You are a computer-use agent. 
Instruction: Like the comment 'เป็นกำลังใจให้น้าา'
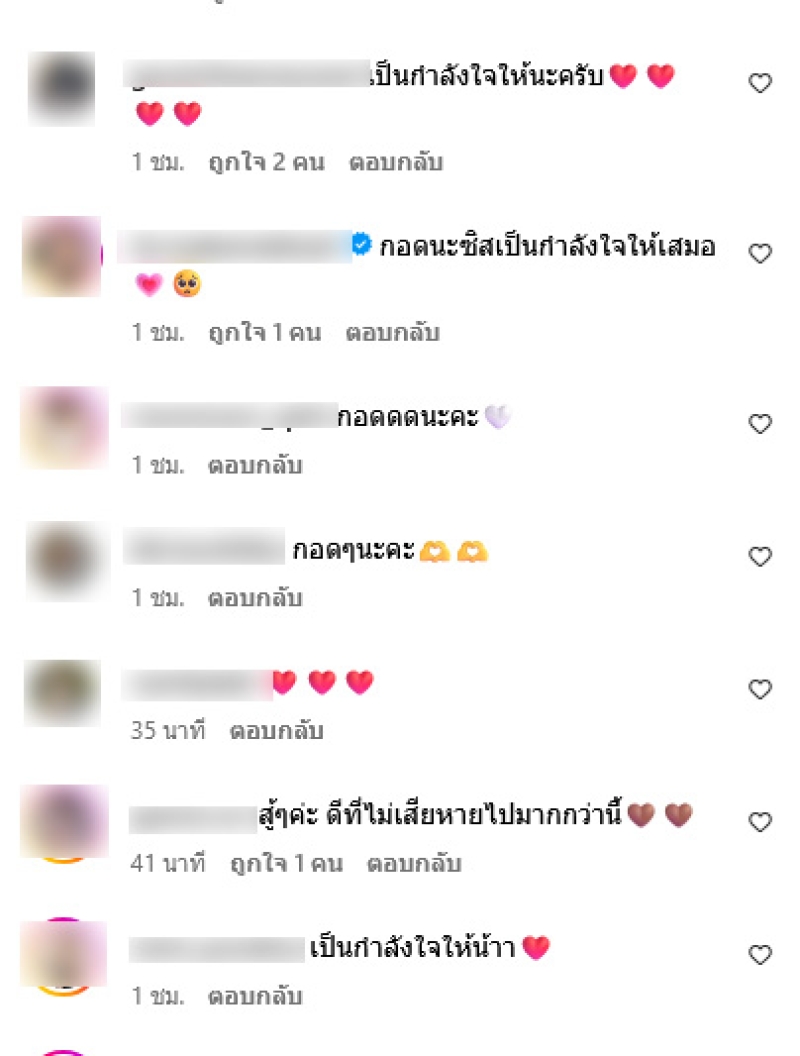tap(760, 954)
